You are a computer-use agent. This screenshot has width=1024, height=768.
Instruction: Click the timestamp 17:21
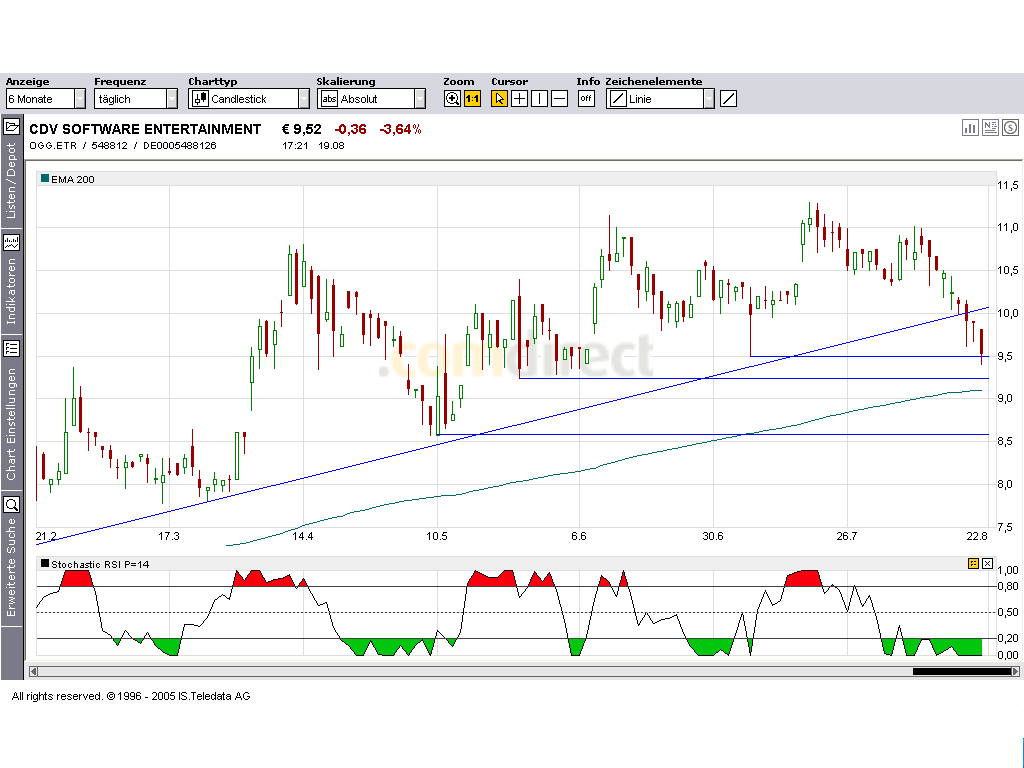(x=295, y=146)
